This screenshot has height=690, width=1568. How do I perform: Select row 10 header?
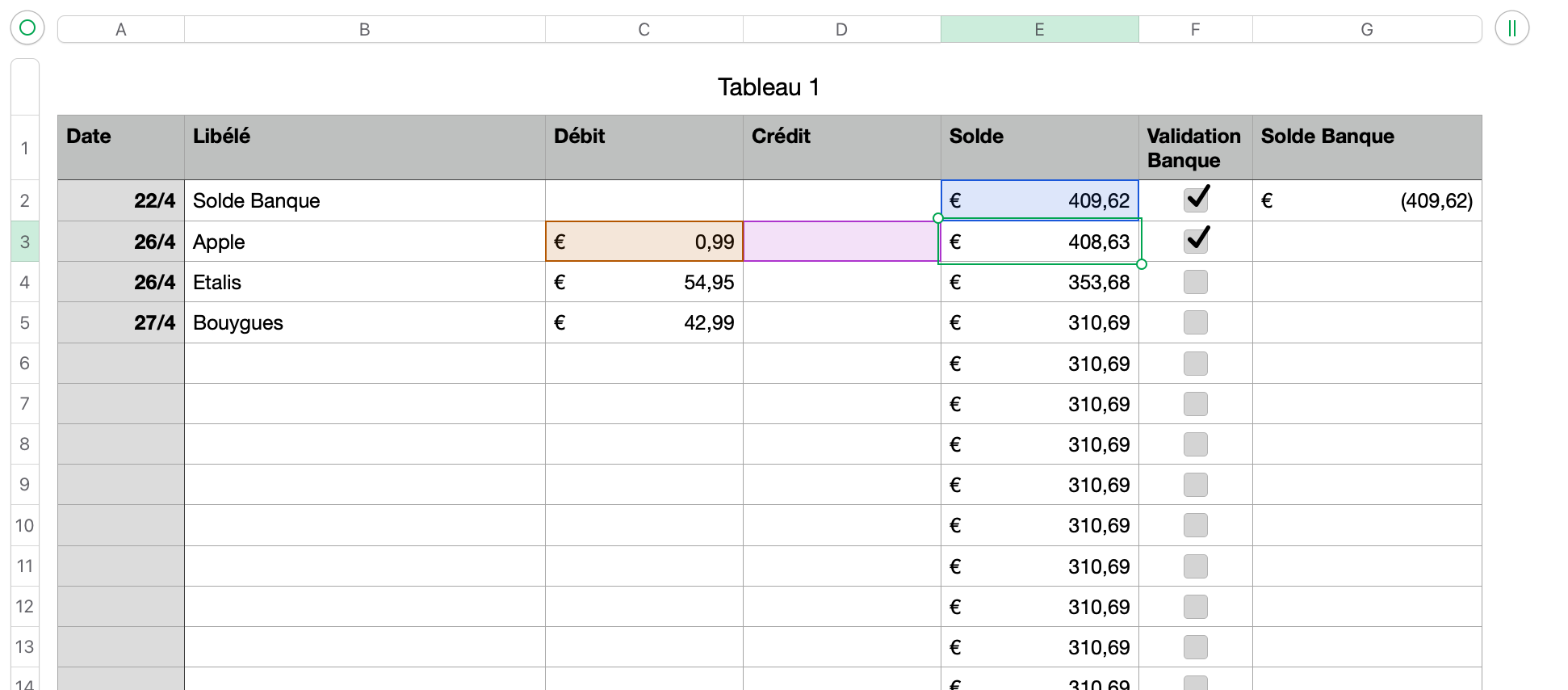point(25,525)
